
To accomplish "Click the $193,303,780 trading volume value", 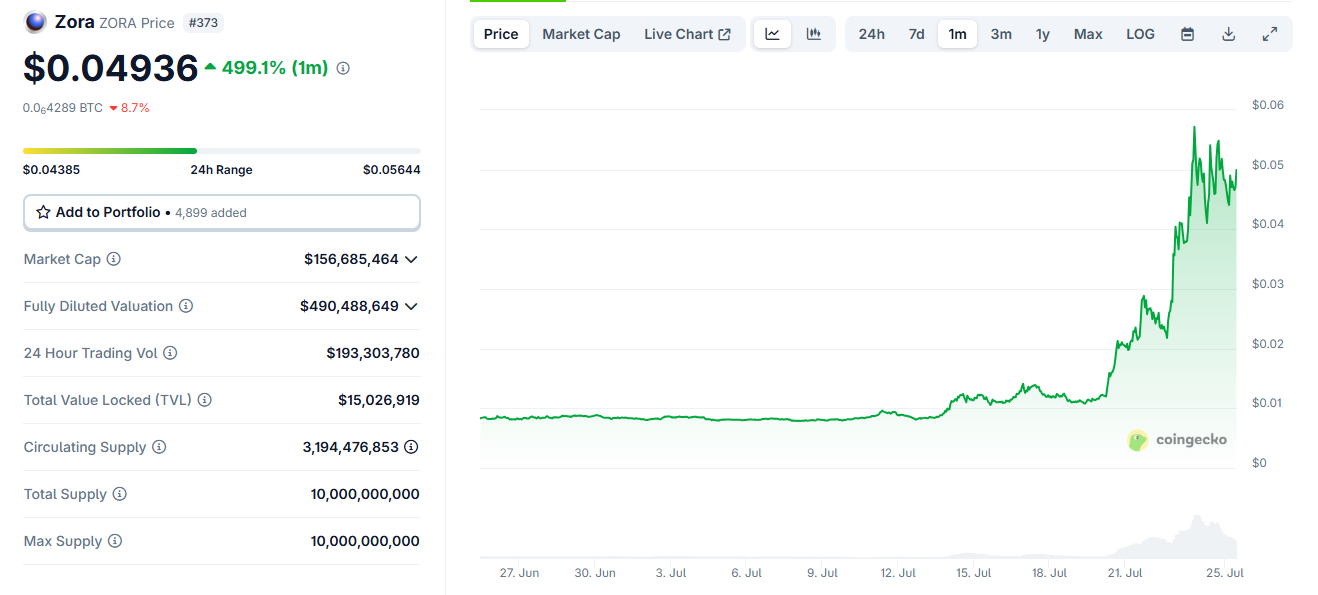I will point(373,353).
